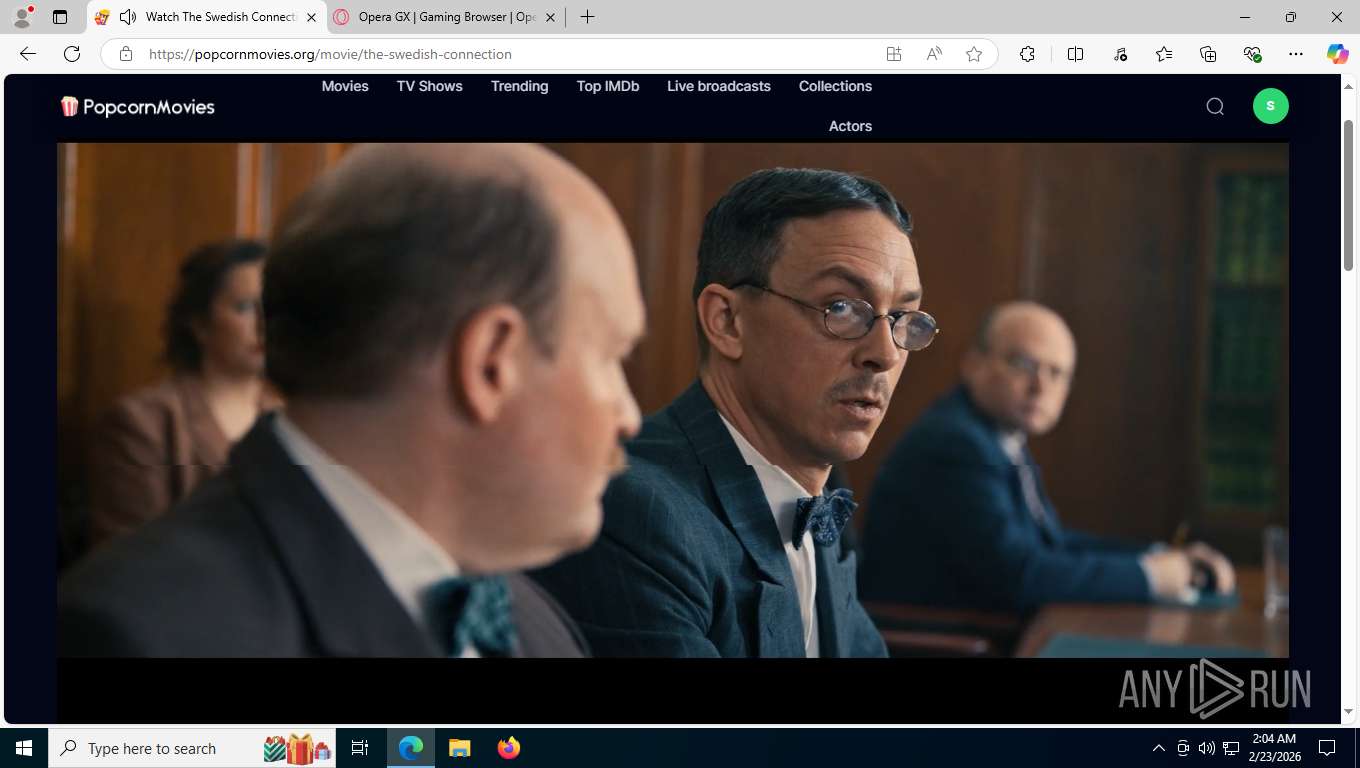
Task: Open the Windows Start menu
Action: click(24, 748)
